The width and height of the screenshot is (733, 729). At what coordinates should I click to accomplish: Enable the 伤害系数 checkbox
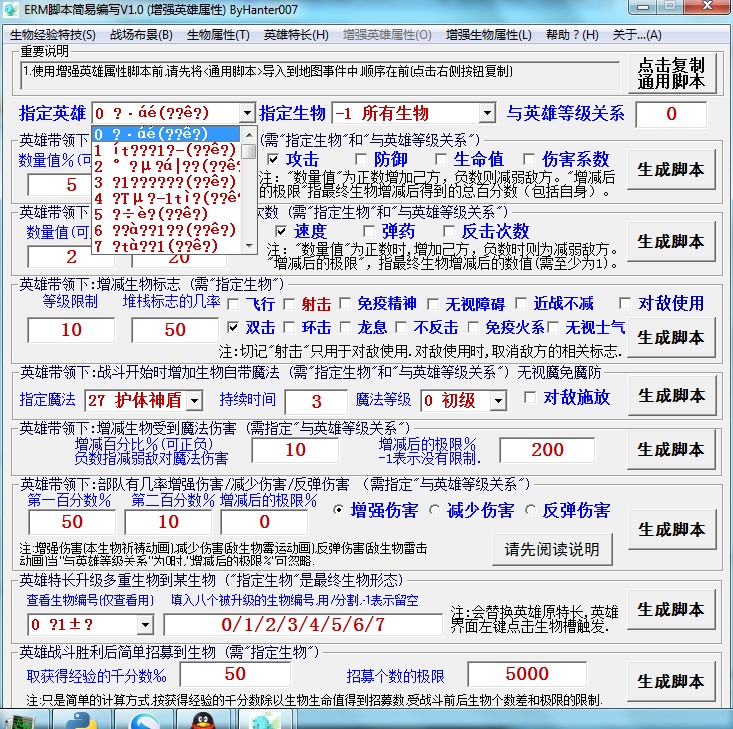529,159
